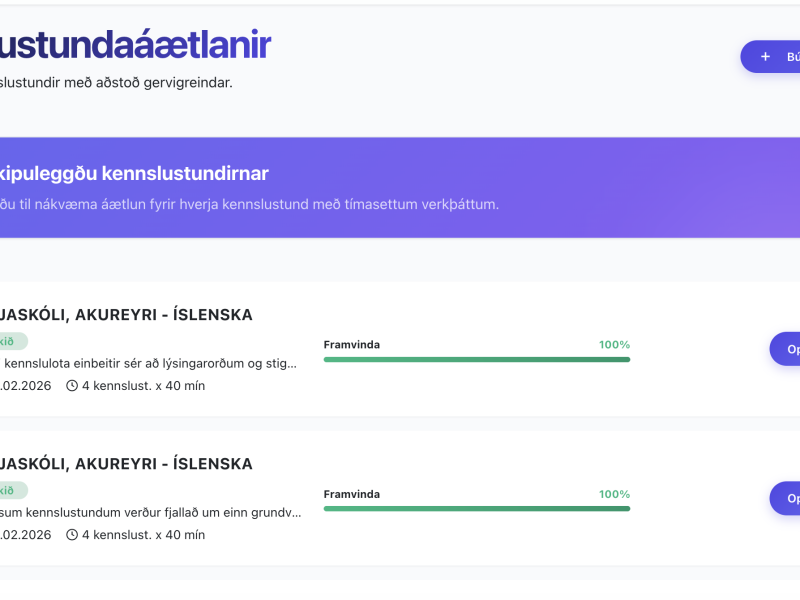
Task: Click the description mentioning 'kennslustundum verður fjallað'
Action: (150, 512)
